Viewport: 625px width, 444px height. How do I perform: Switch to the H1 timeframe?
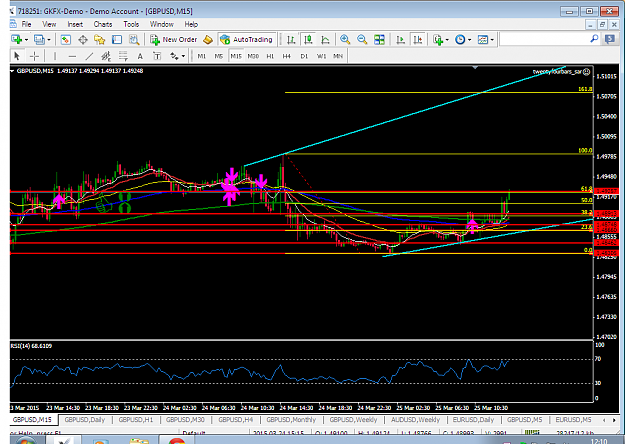[270, 56]
